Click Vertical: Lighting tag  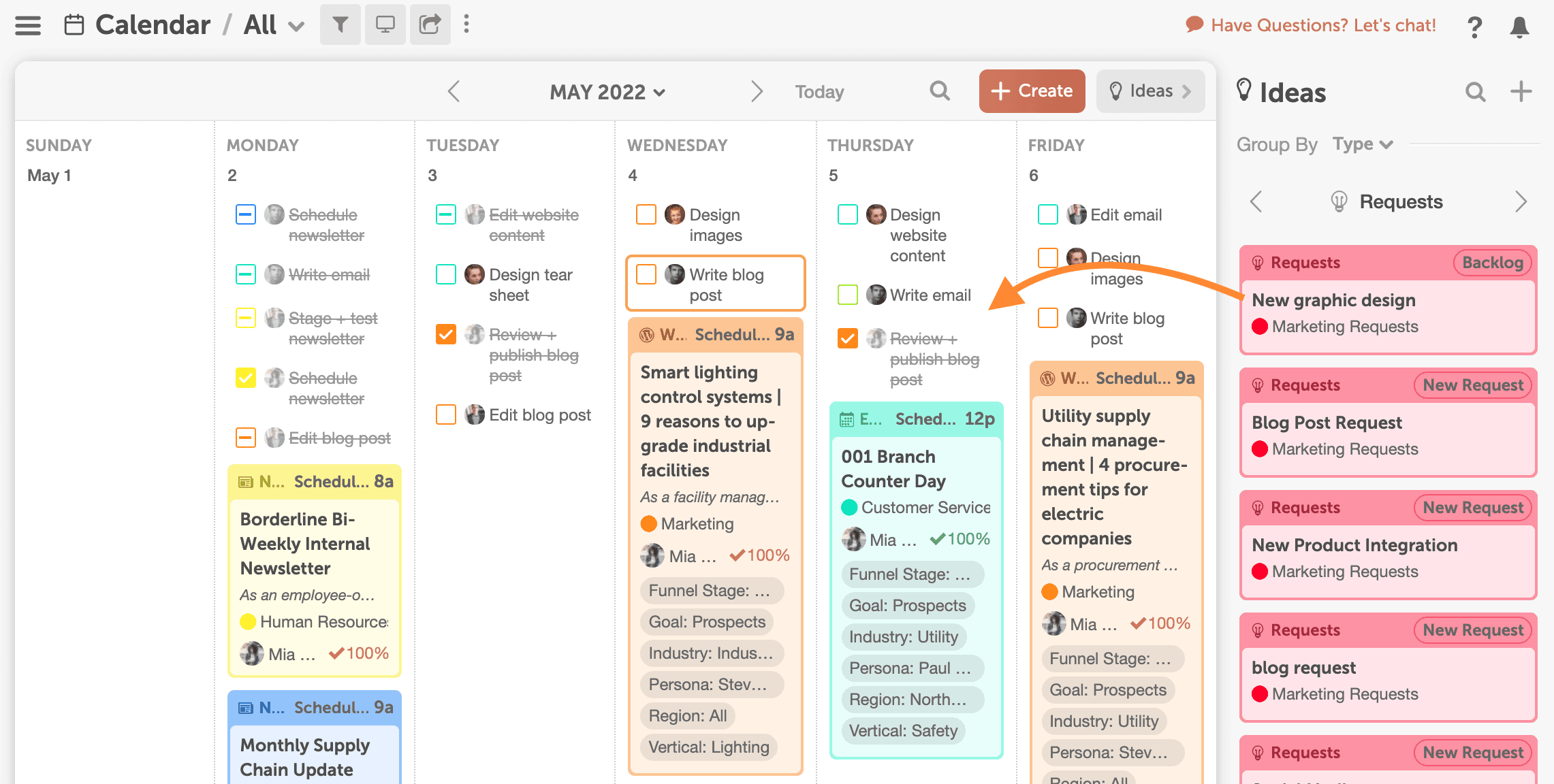pos(708,747)
